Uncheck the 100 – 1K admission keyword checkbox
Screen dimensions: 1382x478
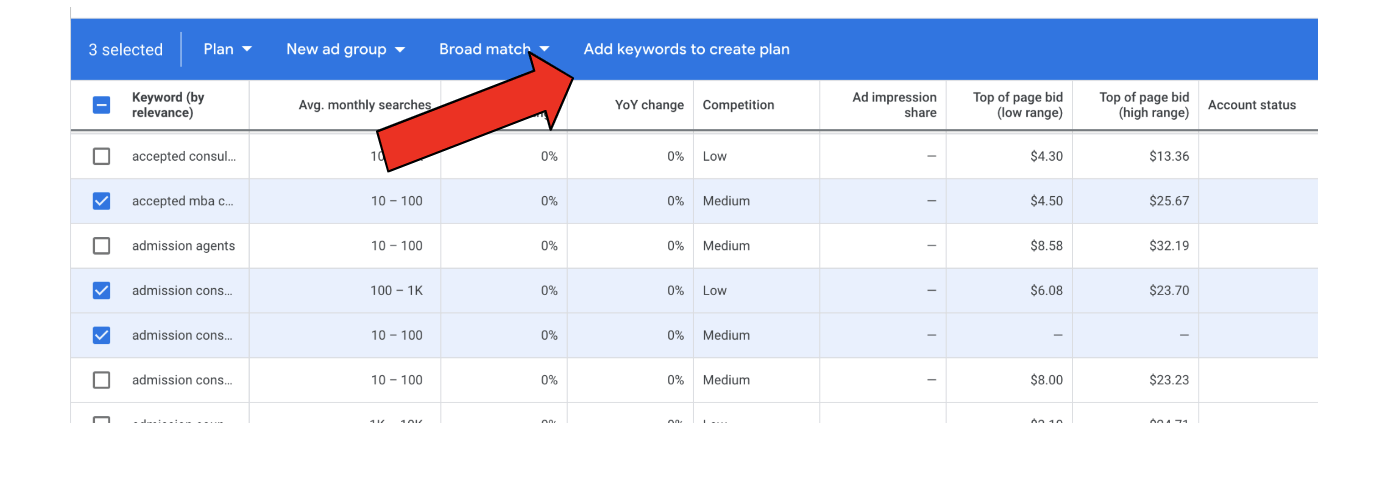(101, 291)
